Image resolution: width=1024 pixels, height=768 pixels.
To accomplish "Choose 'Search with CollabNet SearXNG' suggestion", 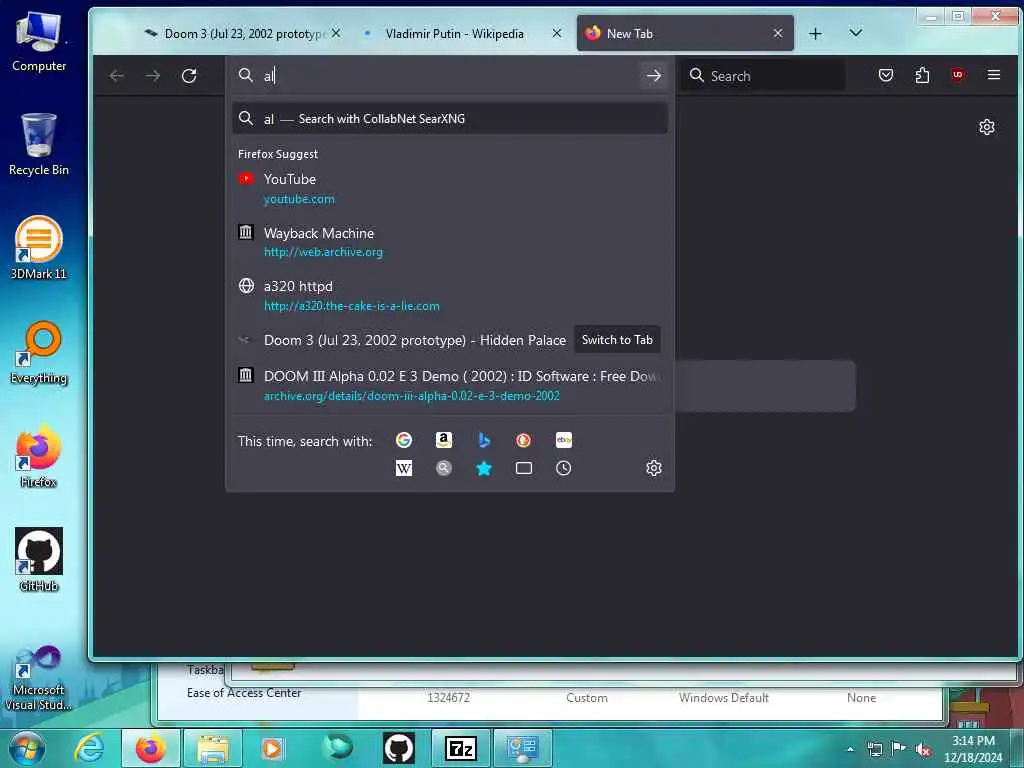I will 450,118.
